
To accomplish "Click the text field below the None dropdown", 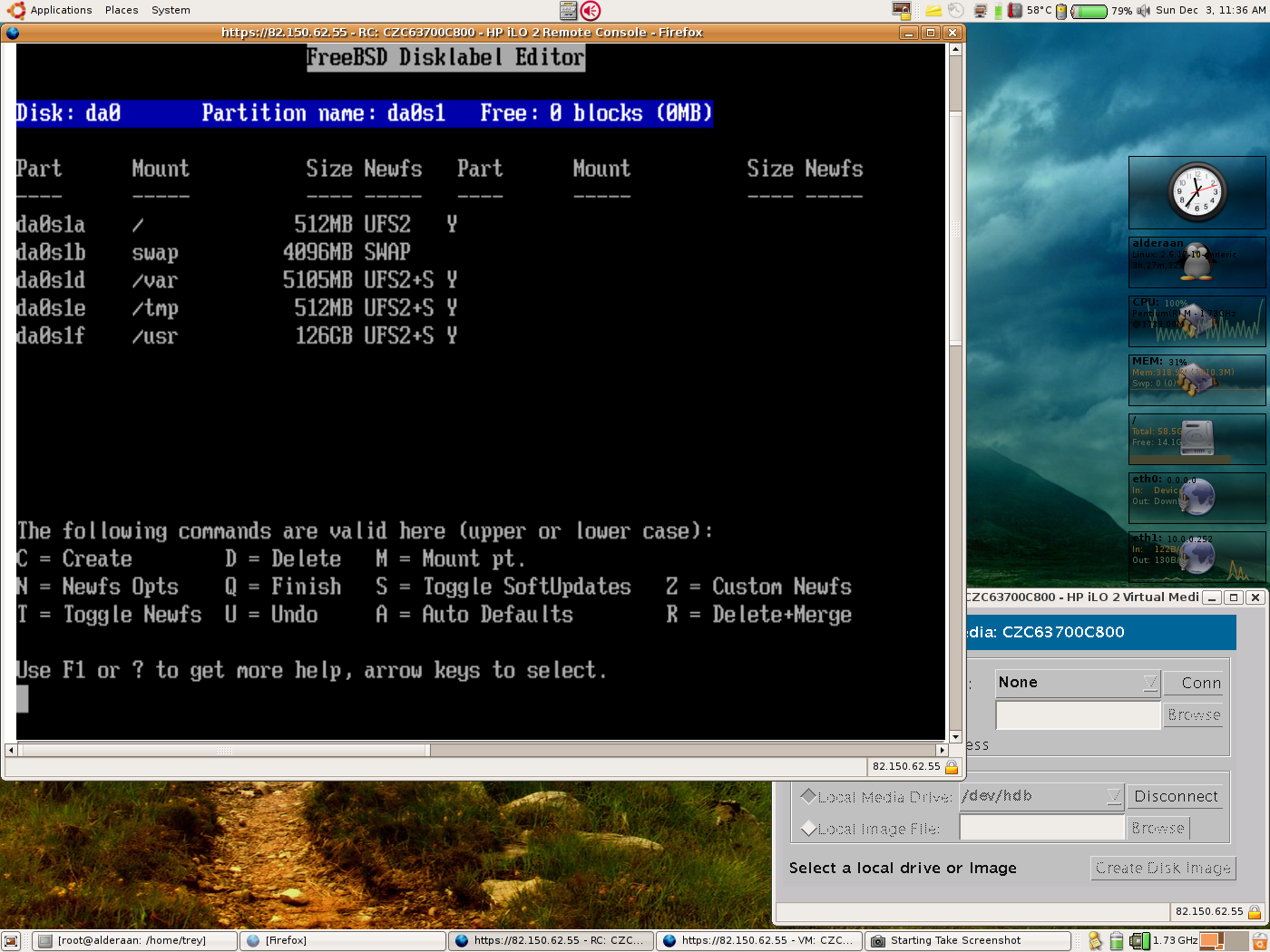I will (1078, 715).
